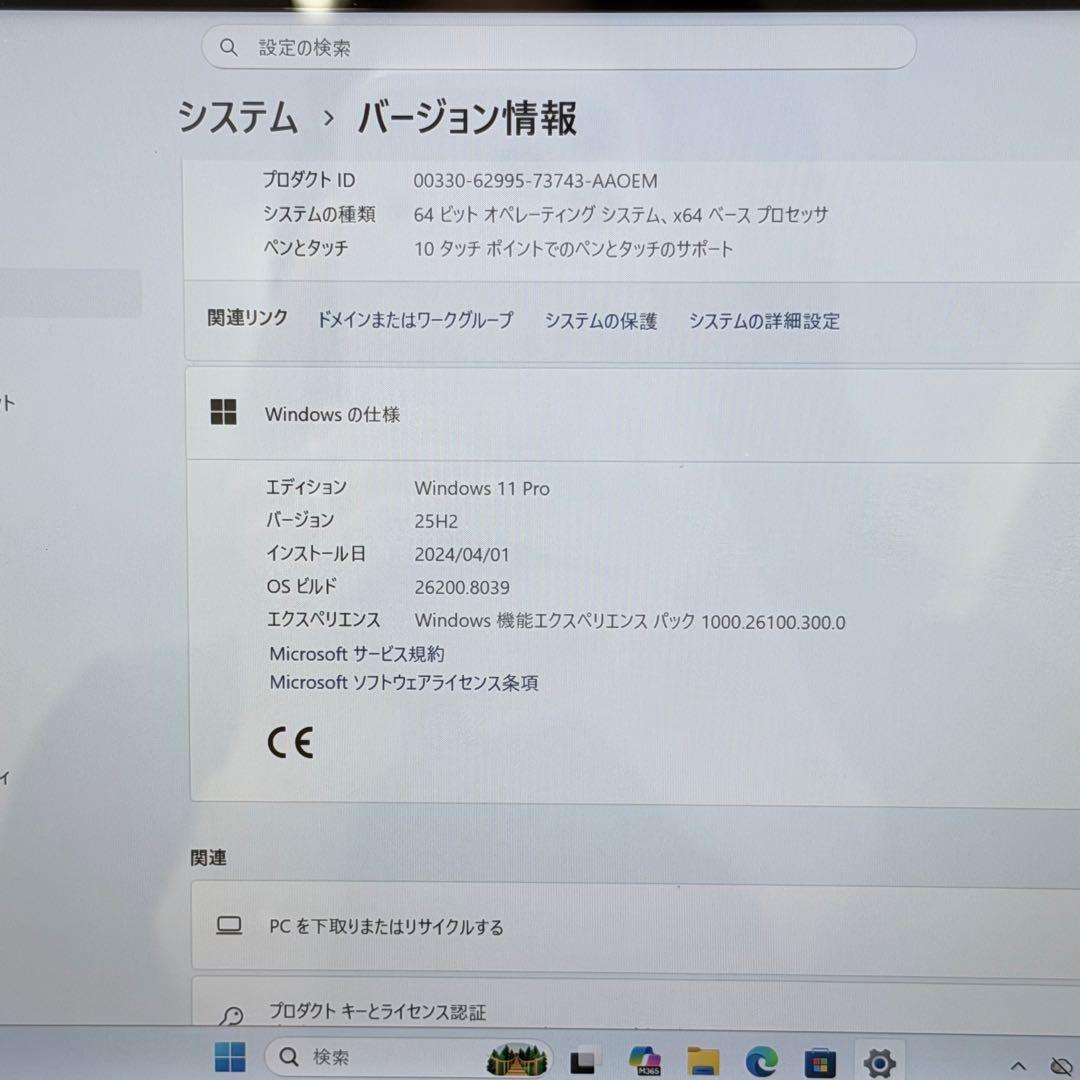
Task: Open ドメインまたはワークグループ link
Action: (415, 320)
